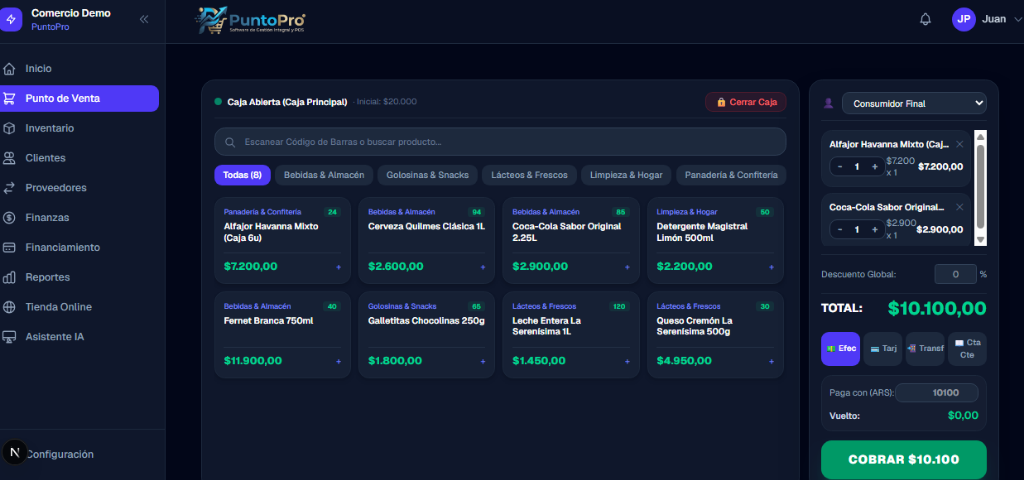The height and width of the screenshot is (480, 1024).
Task: Filter by Limpieza & Hogar category
Action: 626,175
